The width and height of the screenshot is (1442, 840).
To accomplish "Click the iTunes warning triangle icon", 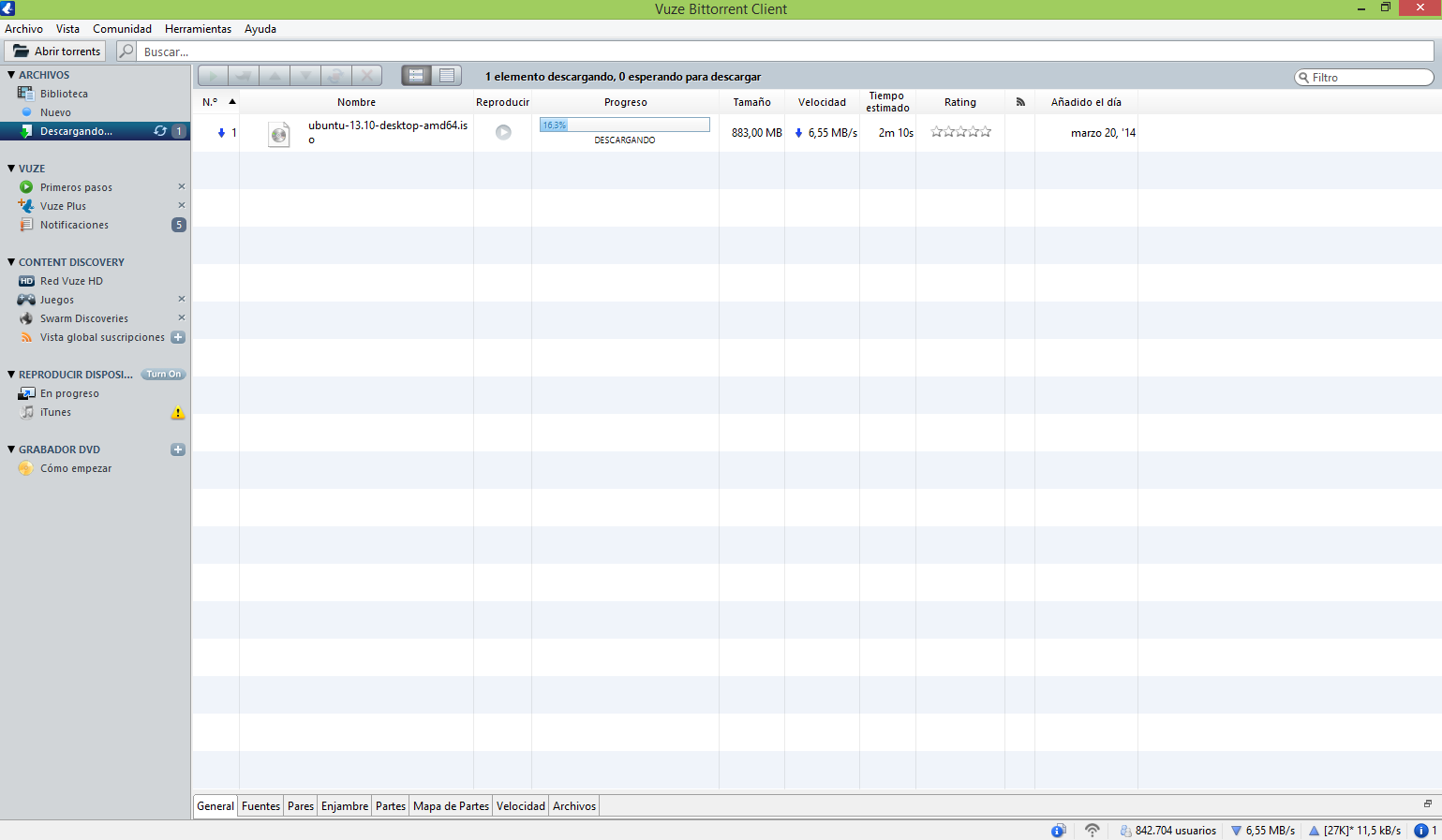I will pyautogui.click(x=178, y=413).
